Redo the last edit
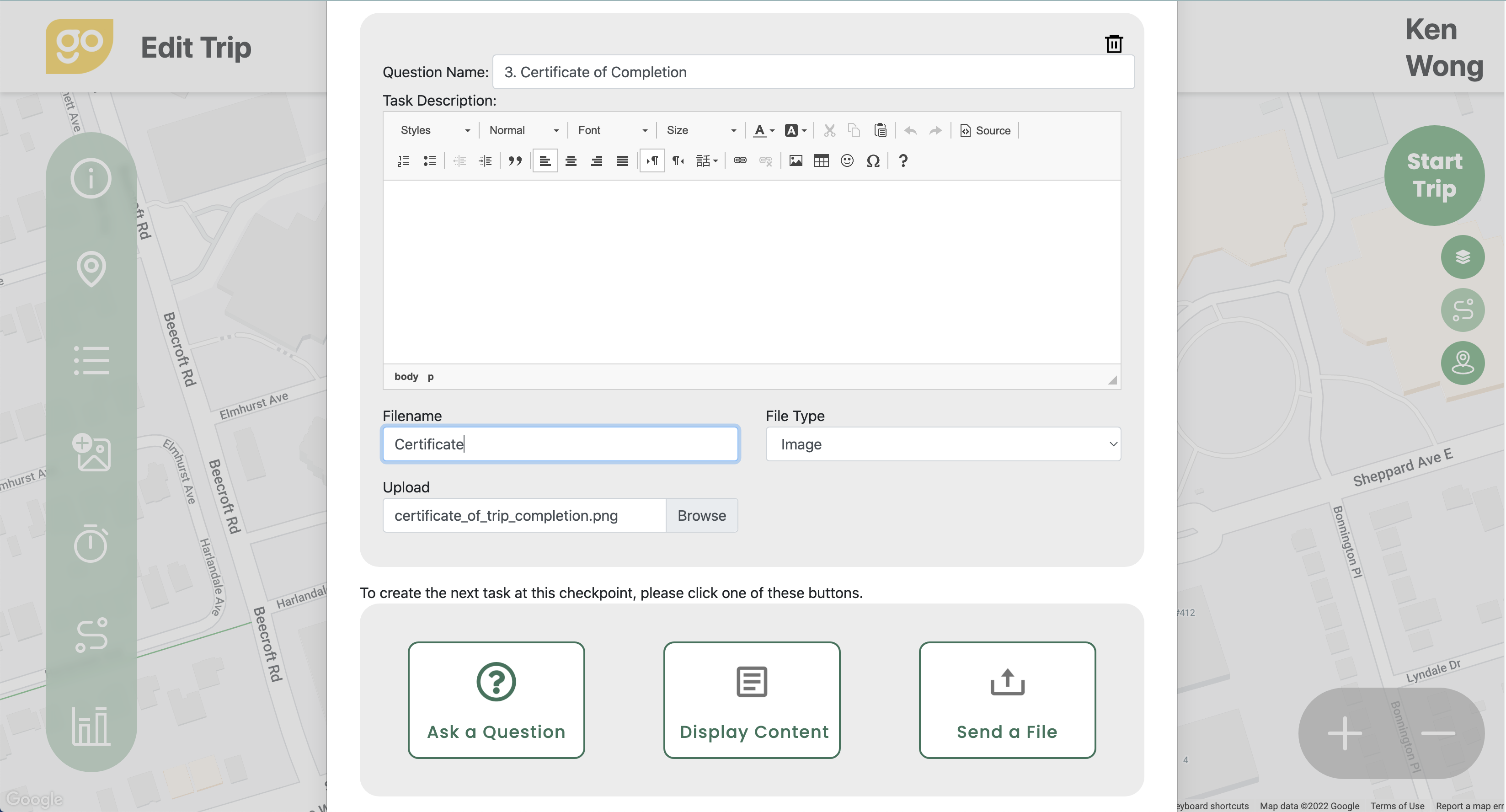1506x812 pixels. pyautogui.click(x=935, y=130)
